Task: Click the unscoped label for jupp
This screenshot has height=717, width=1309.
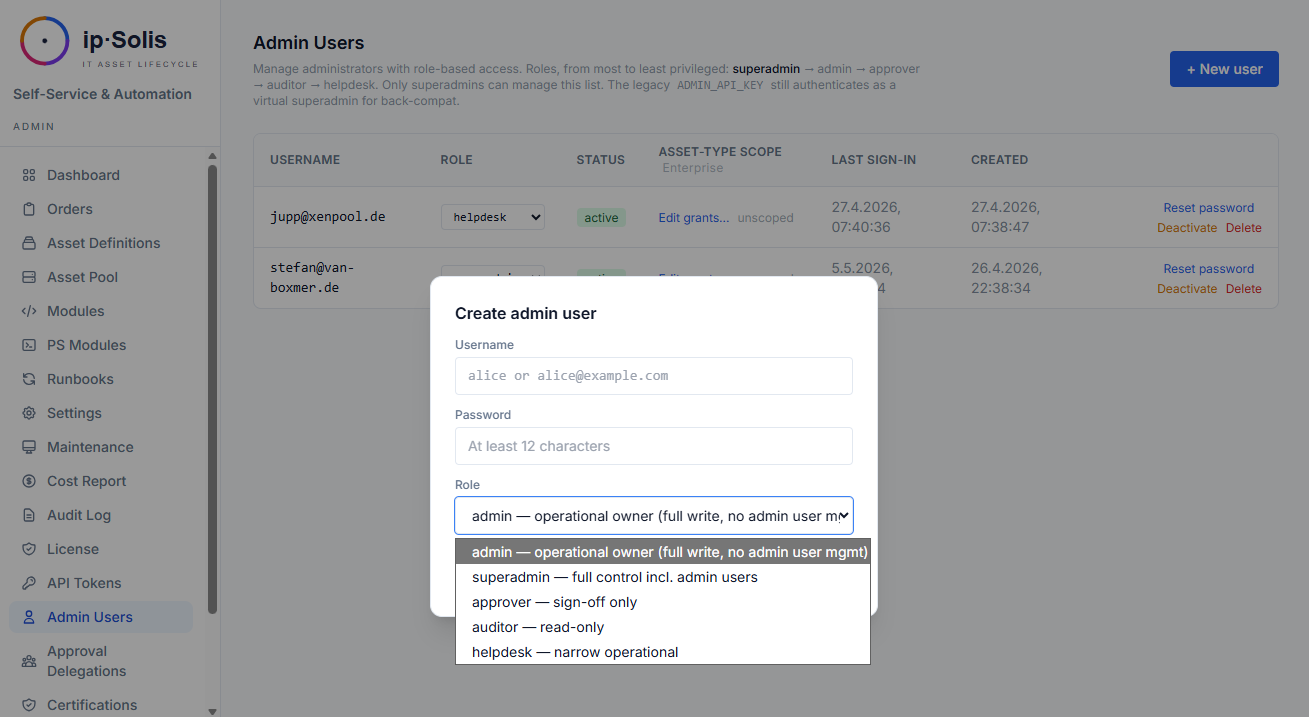Action: coord(765,218)
